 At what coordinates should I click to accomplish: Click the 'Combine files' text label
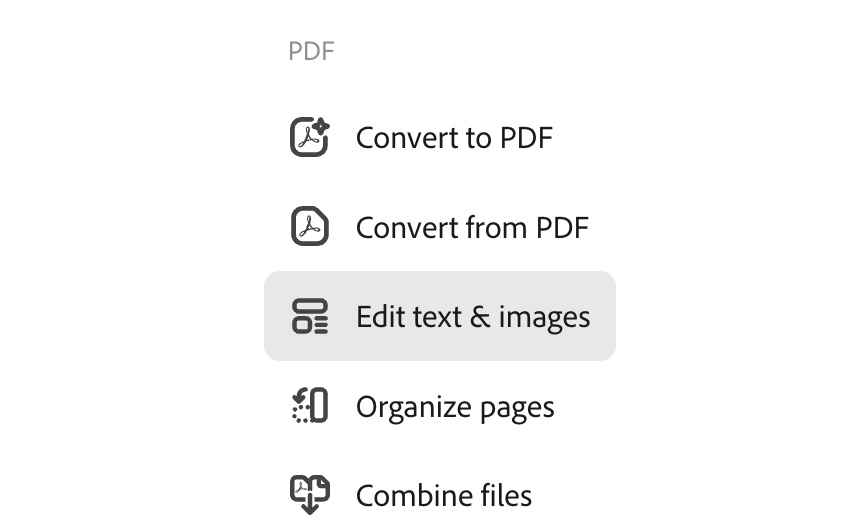pos(444,496)
